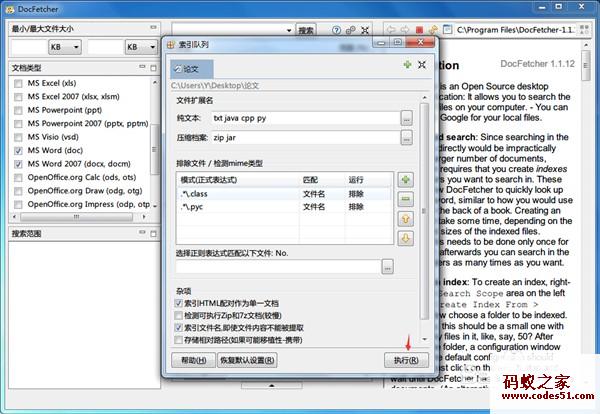The image size is (600, 414).
Task: Minimize the 搜索范围 panel
Action: [142, 232]
